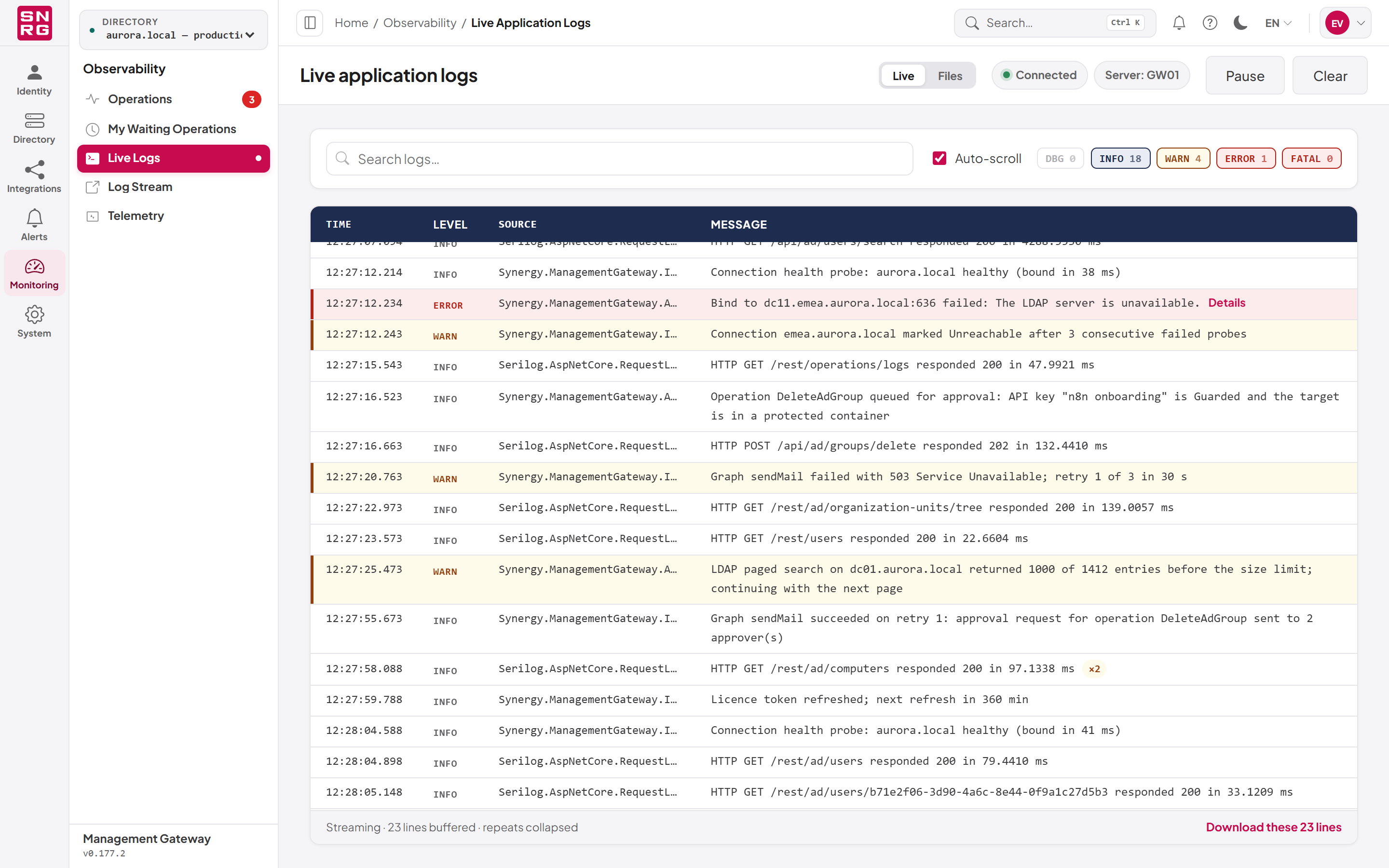
Task: Open the Monitoring section
Action: click(34, 273)
